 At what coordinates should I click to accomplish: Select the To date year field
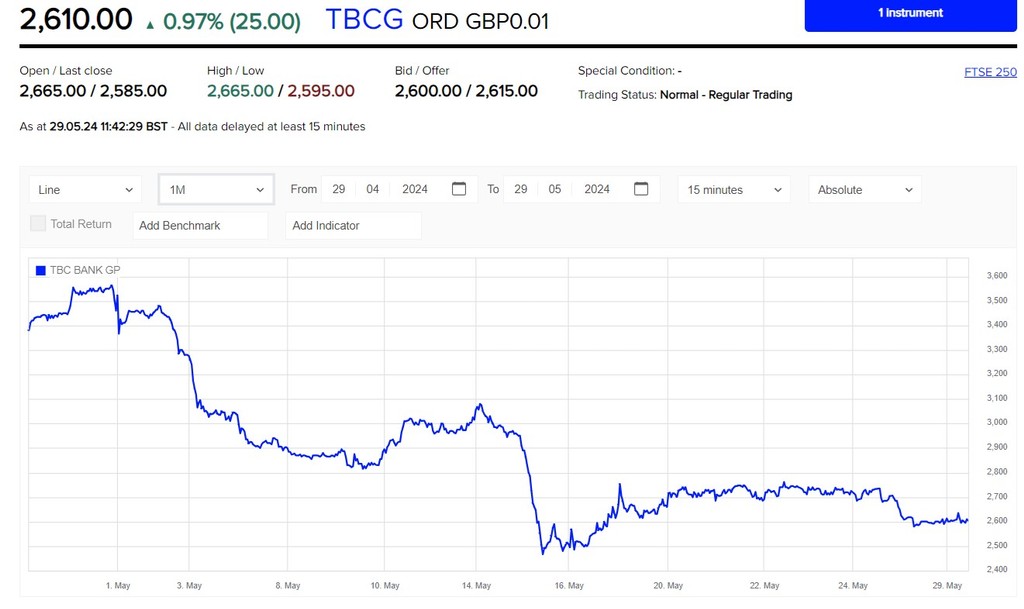(x=597, y=189)
